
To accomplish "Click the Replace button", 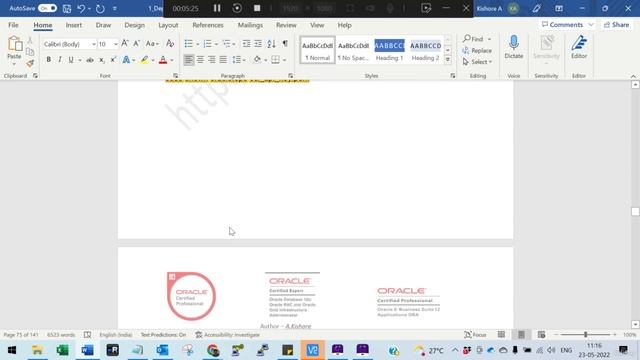I will click(477, 51).
